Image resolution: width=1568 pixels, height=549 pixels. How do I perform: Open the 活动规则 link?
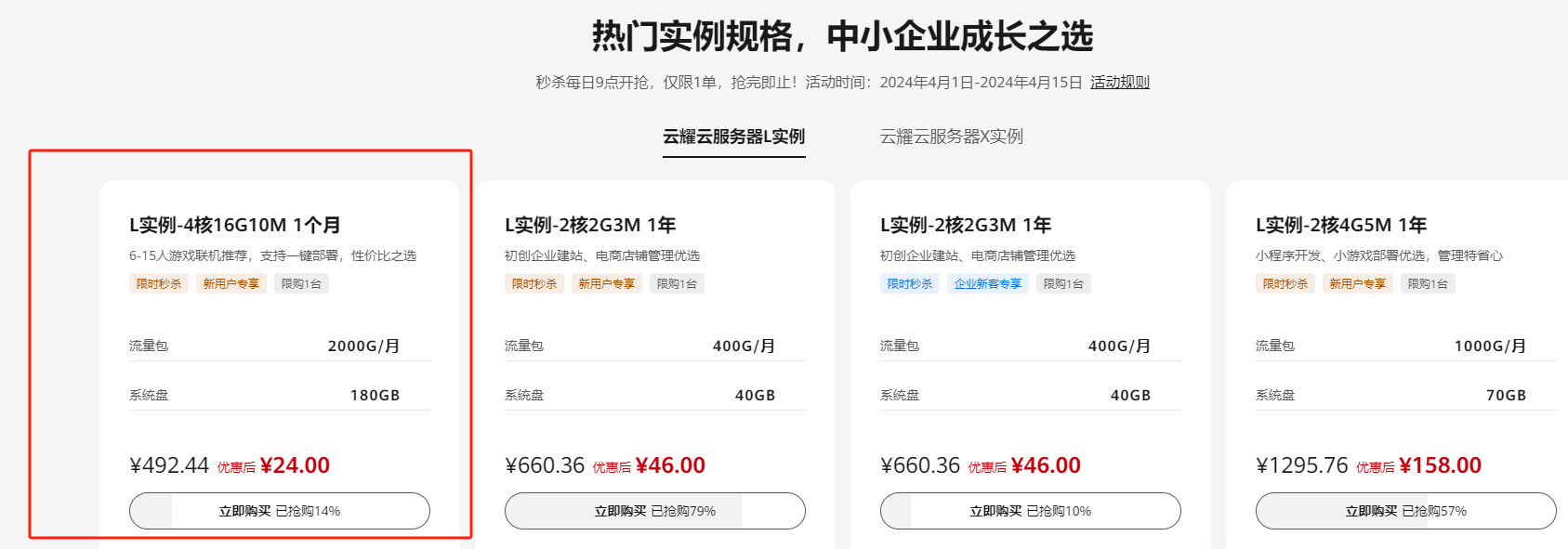(x=1119, y=82)
